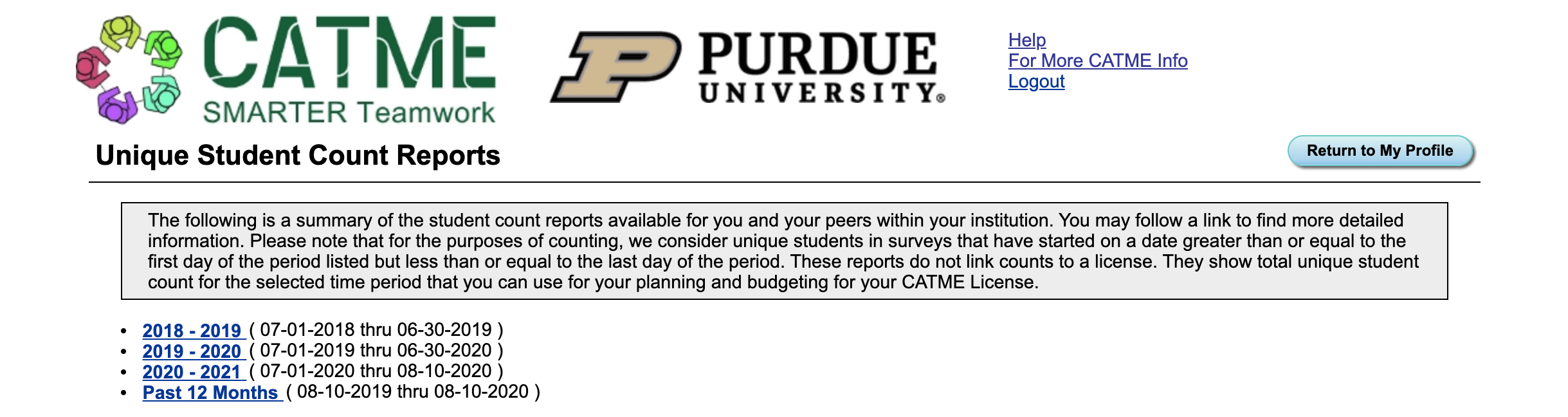The height and width of the screenshot is (417, 1568).
Task: Open 'For More CATME Info'
Action: [1098, 62]
